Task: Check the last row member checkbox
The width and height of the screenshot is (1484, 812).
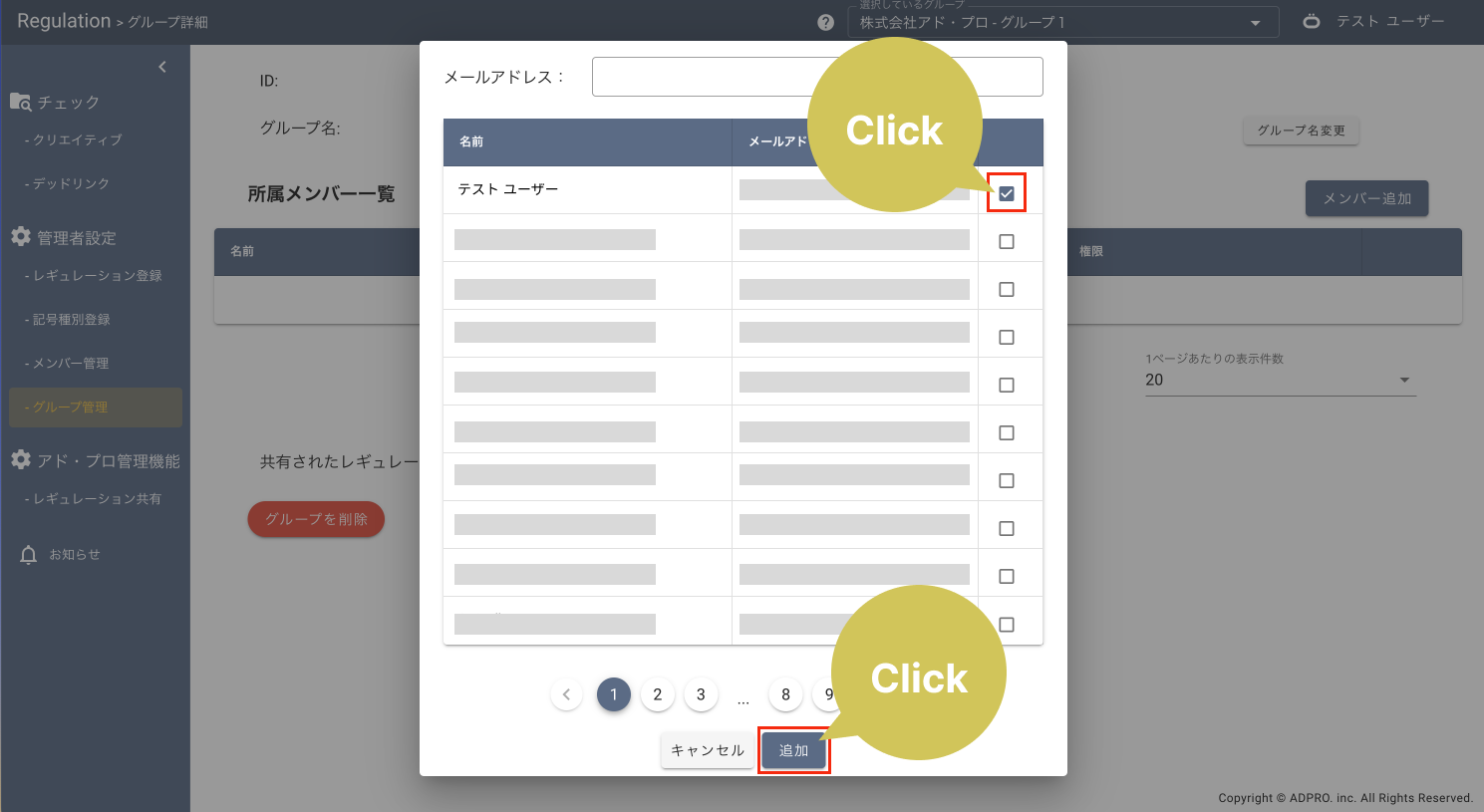Action: (x=1007, y=625)
